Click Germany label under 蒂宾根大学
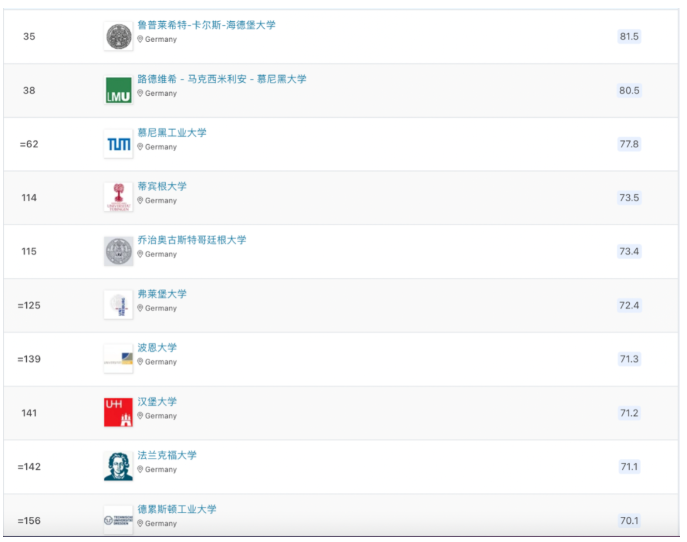The height and width of the screenshot is (542, 687). point(161,201)
